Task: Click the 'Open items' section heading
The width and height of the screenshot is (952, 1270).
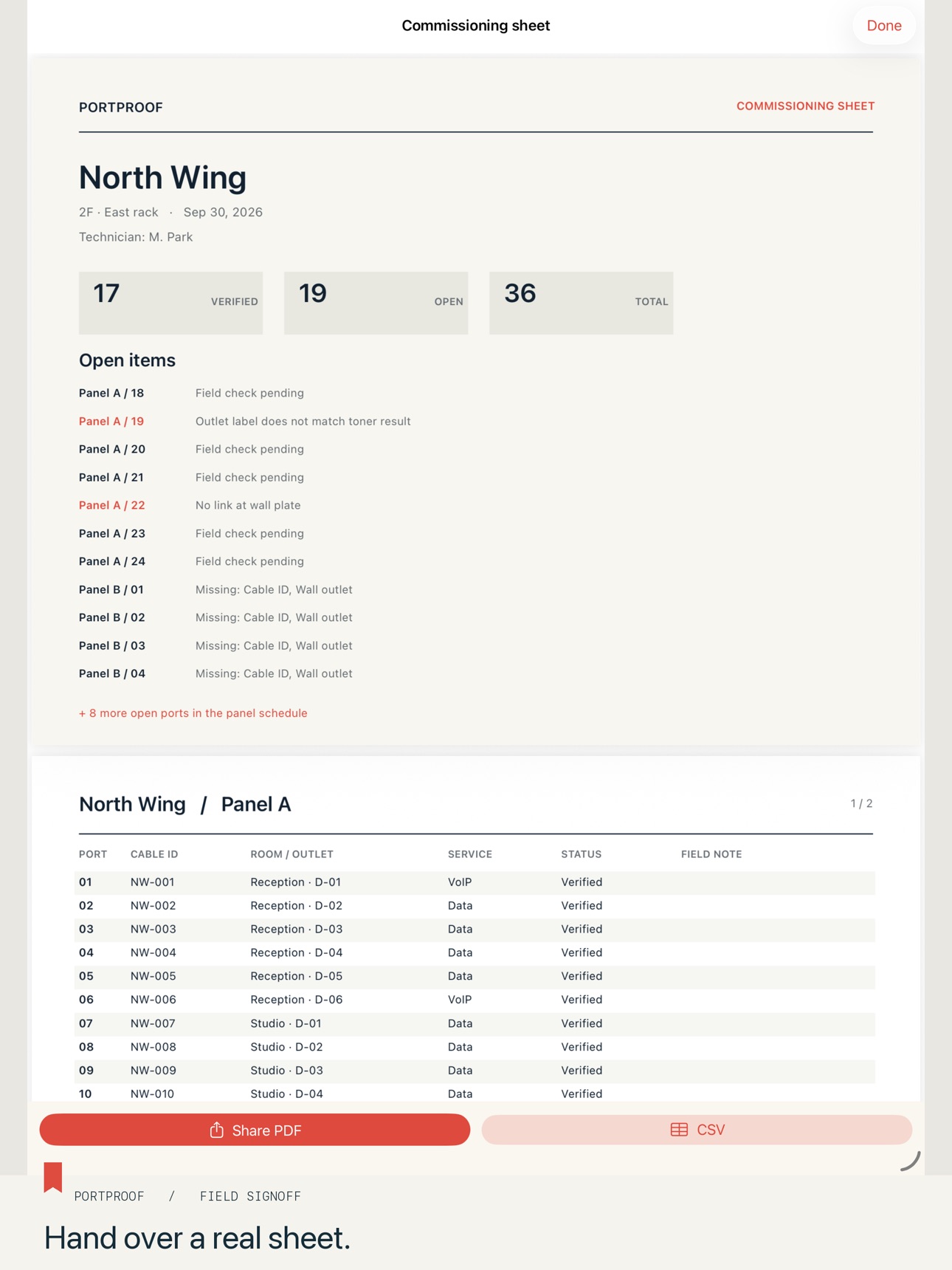Action: pos(127,360)
